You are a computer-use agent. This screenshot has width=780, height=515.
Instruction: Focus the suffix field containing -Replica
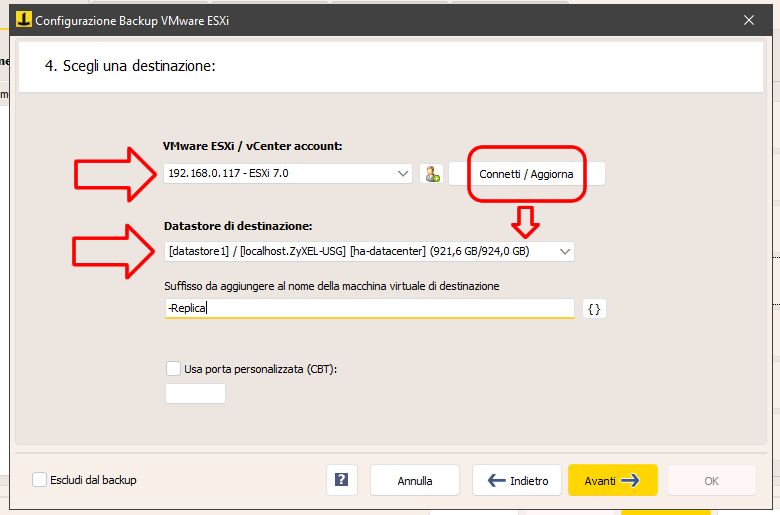370,309
